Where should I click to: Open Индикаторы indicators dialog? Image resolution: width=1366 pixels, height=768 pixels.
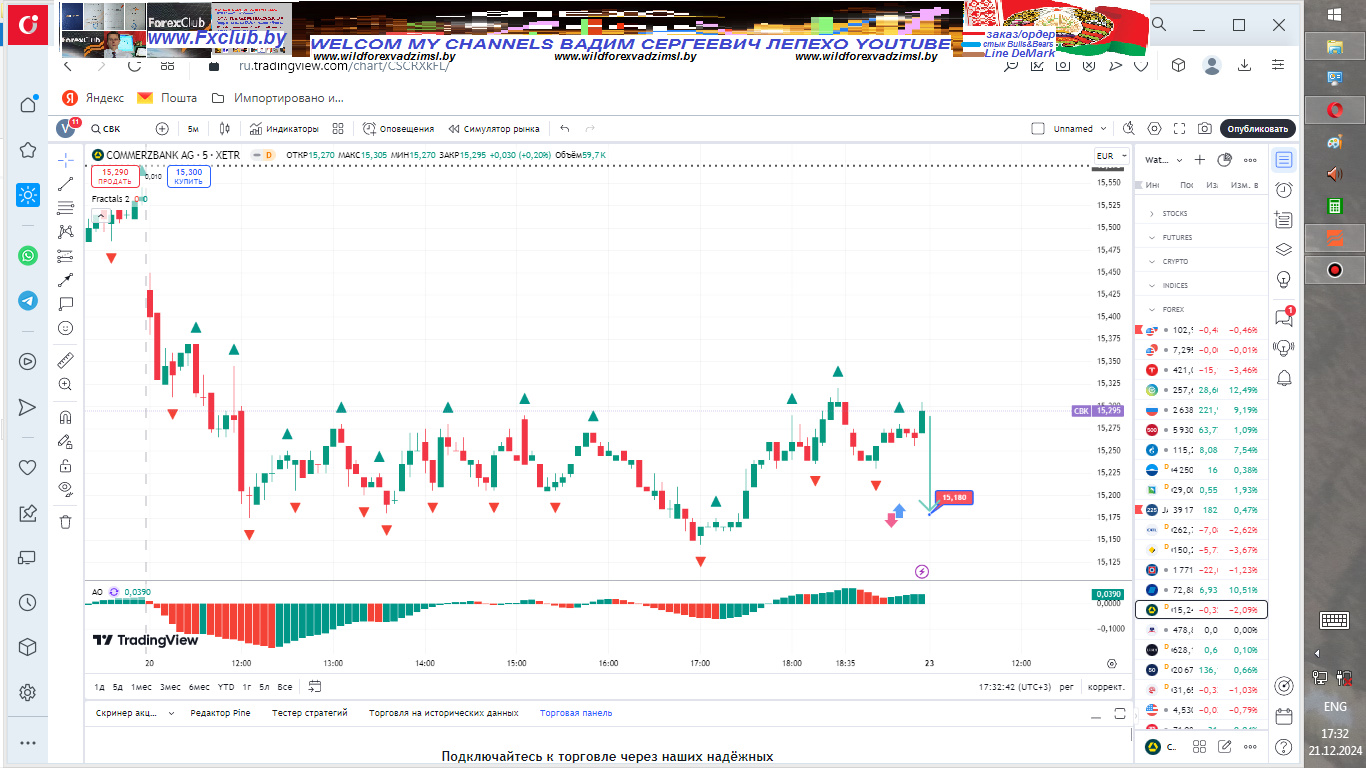285,128
